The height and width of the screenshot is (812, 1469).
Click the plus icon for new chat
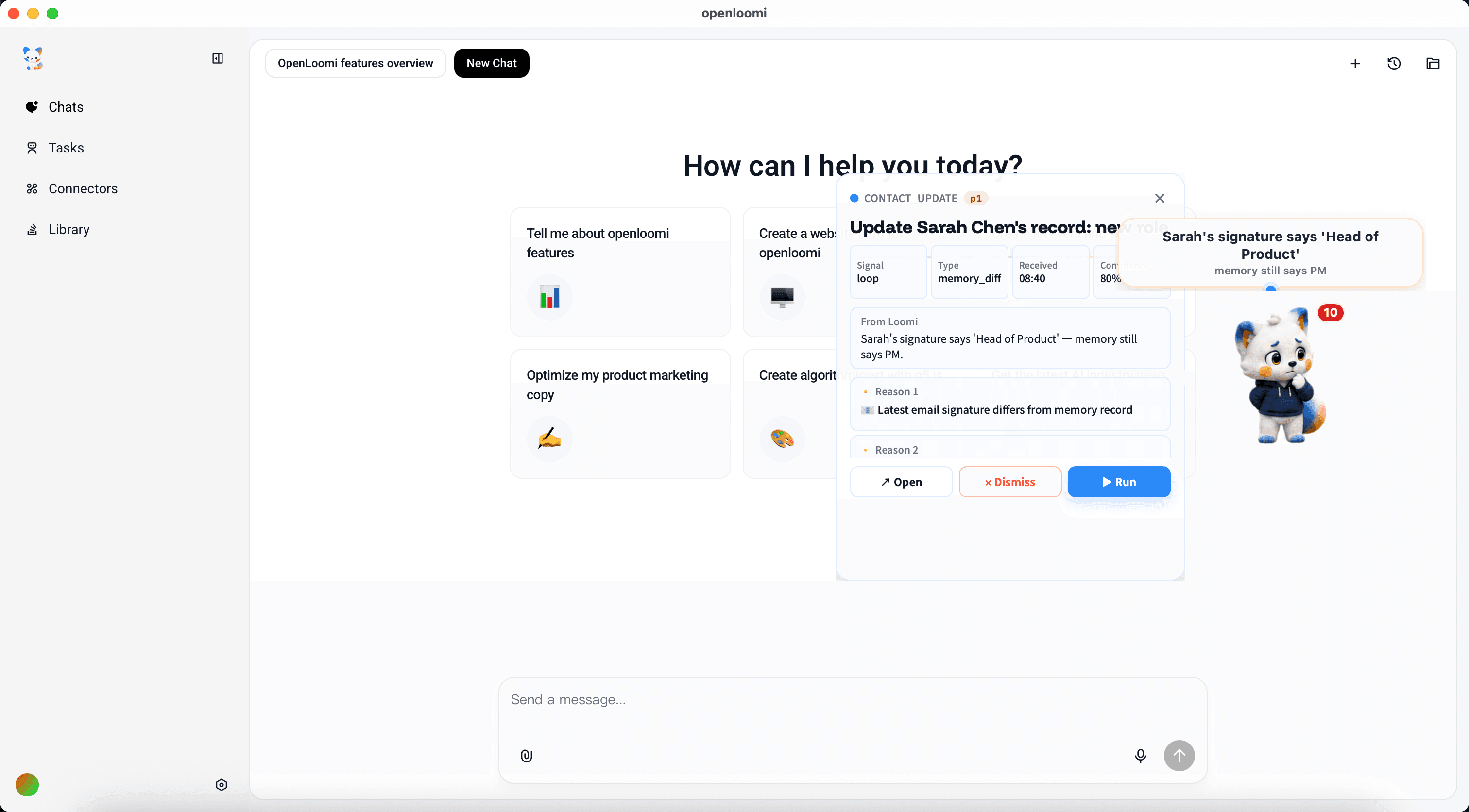tap(1355, 64)
